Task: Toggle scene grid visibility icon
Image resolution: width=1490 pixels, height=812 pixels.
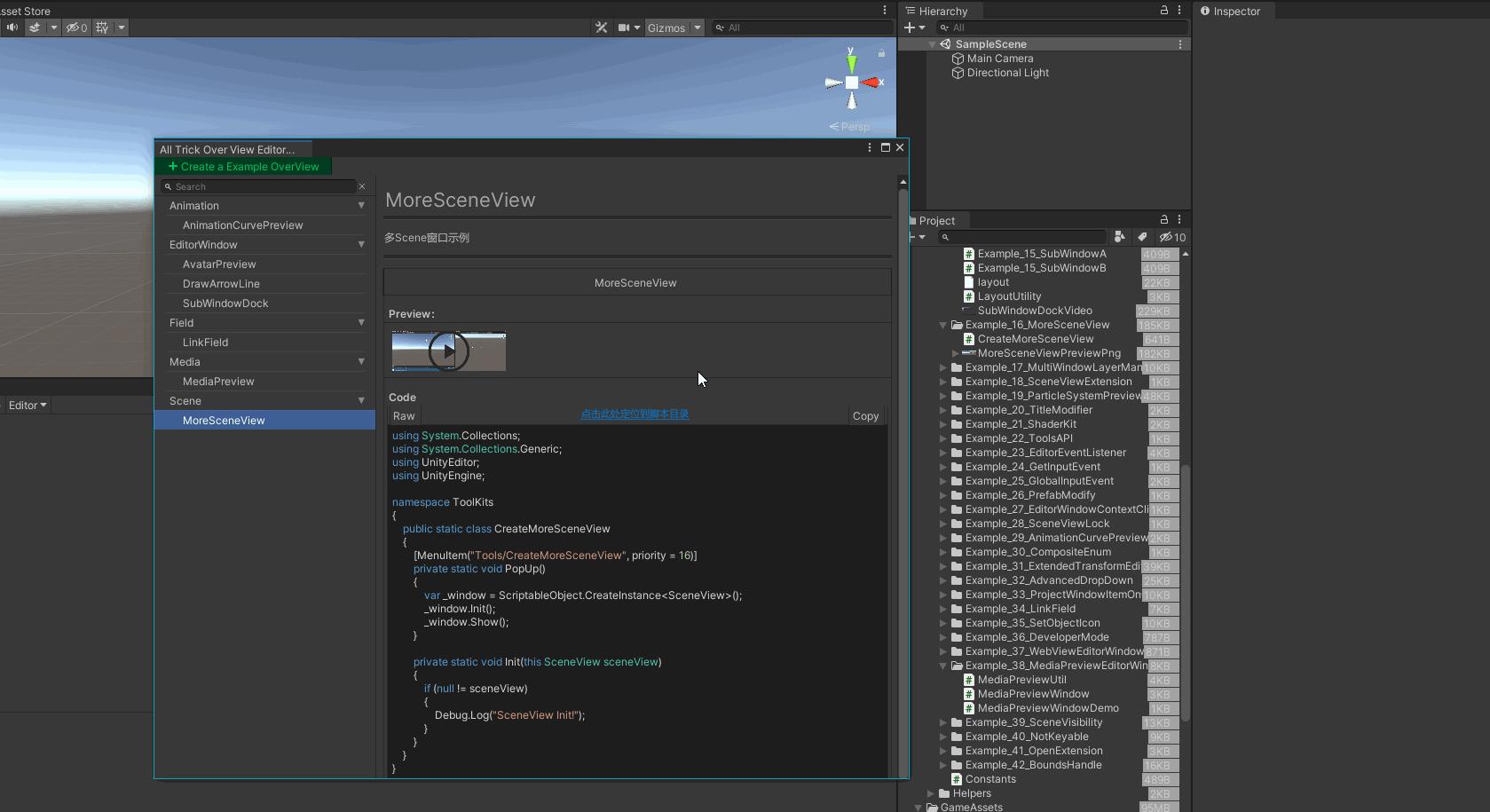Action: 102,28
